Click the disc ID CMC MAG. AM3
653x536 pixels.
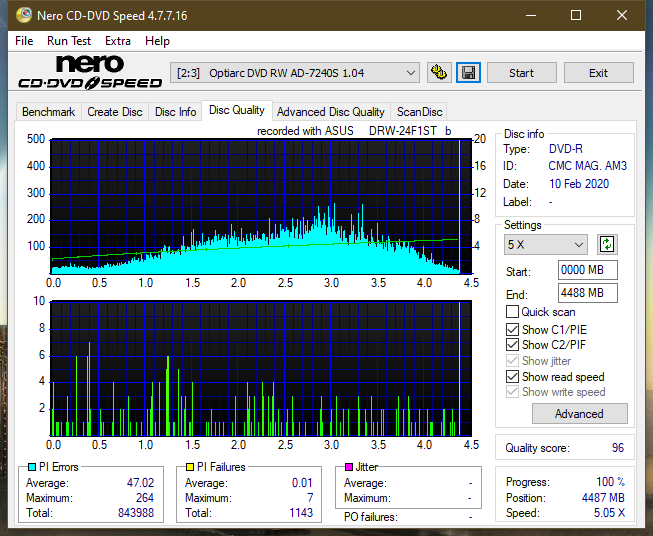tap(587, 166)
